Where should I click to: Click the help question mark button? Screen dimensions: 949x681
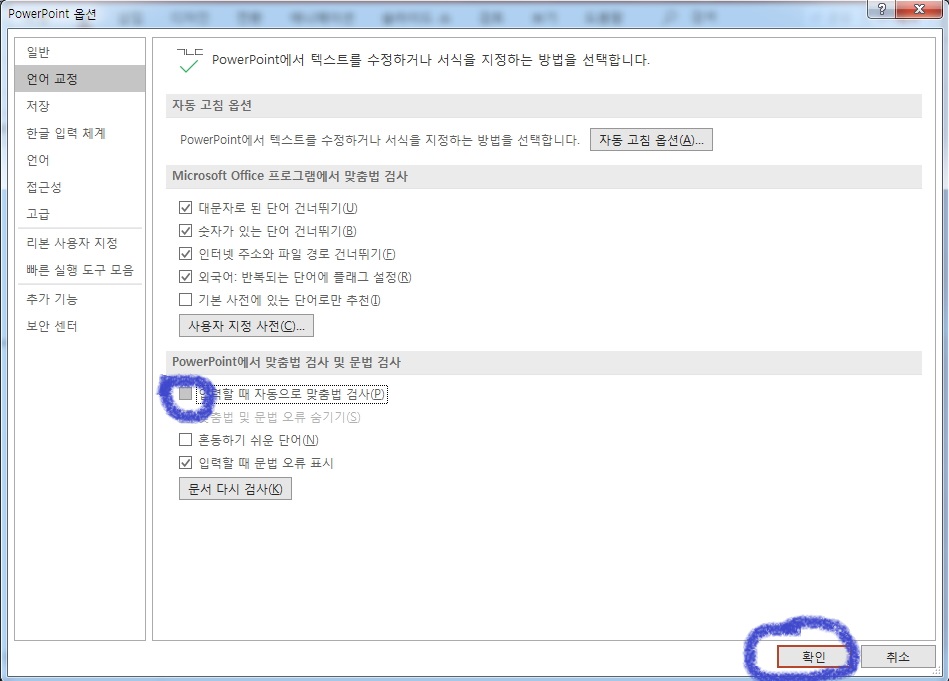point(882,9)
